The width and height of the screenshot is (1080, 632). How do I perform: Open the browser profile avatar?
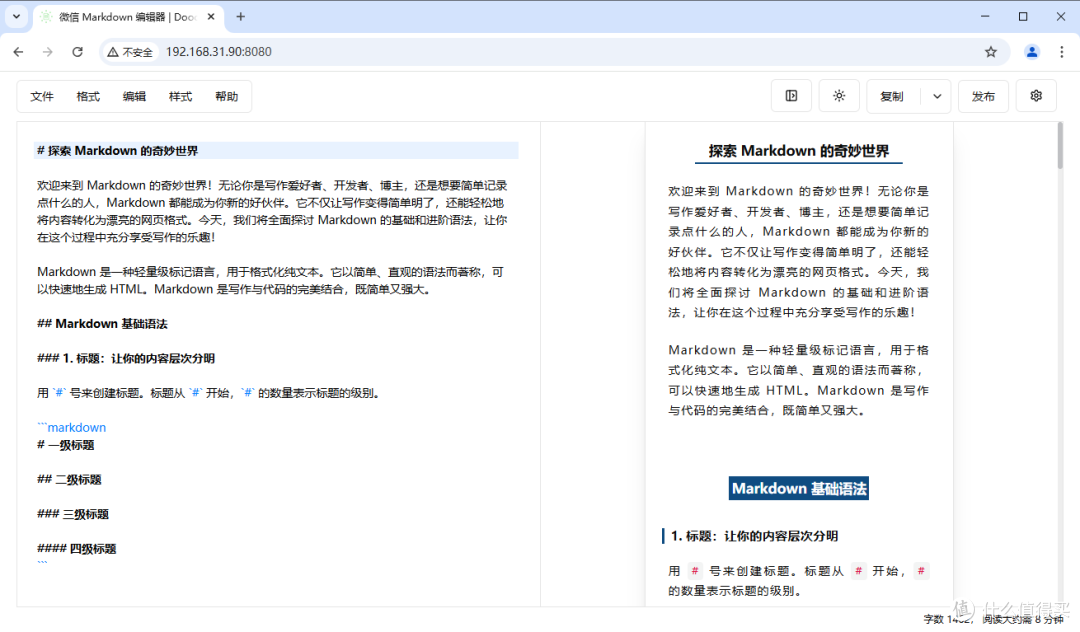1032,52
